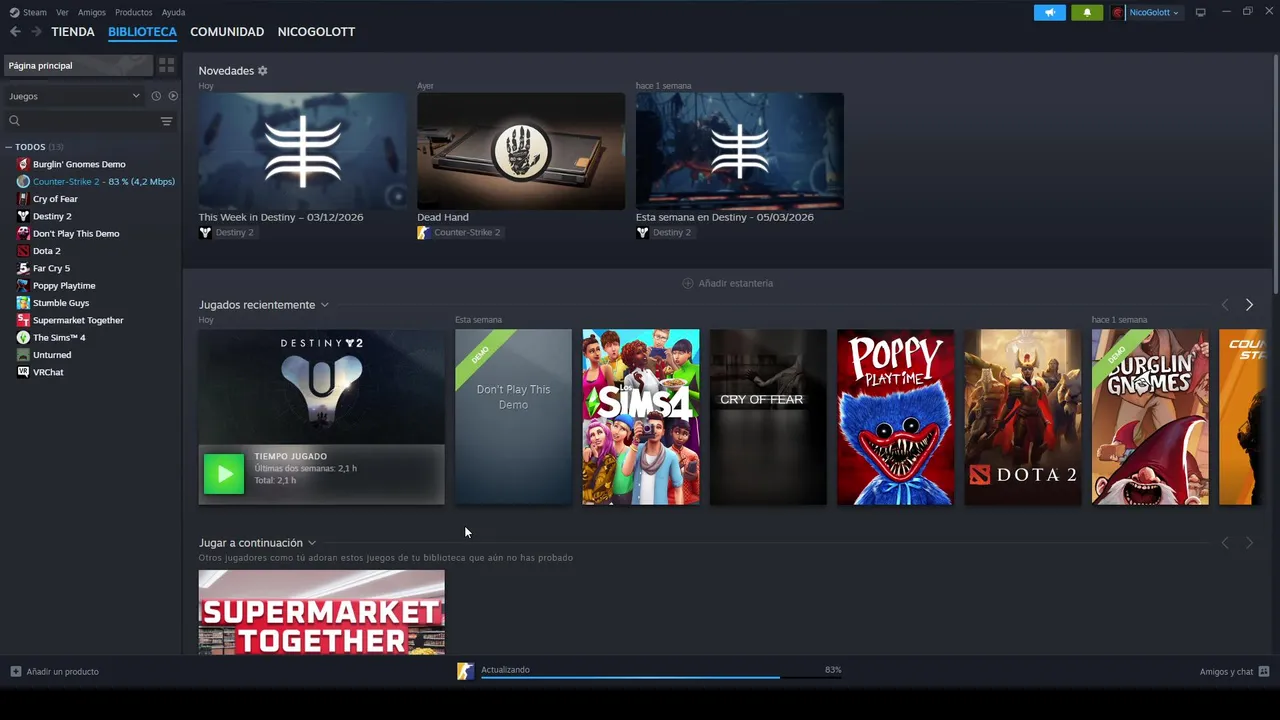Open advanced library filters icon
The image size is (1280, 720).
pos(167,121)
